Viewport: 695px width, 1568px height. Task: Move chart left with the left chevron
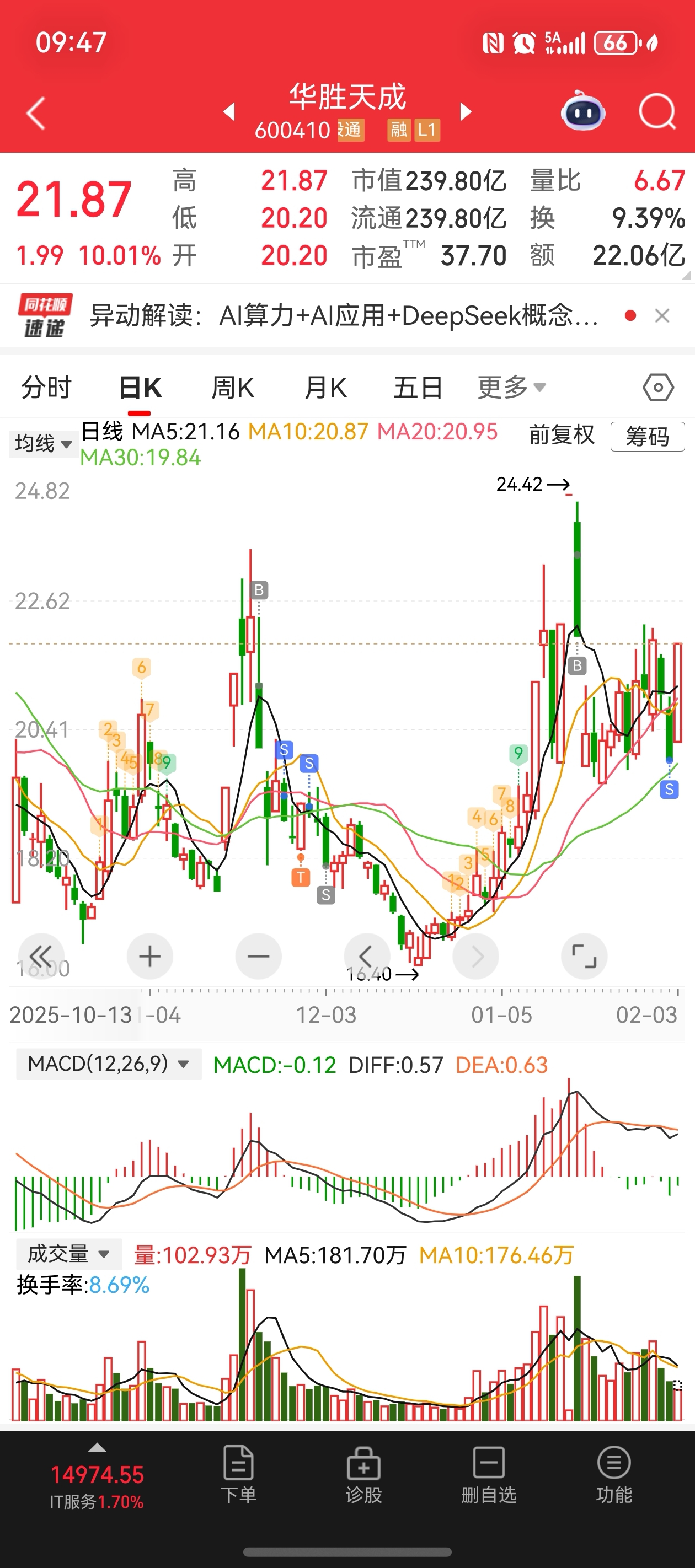pos(367,956)
